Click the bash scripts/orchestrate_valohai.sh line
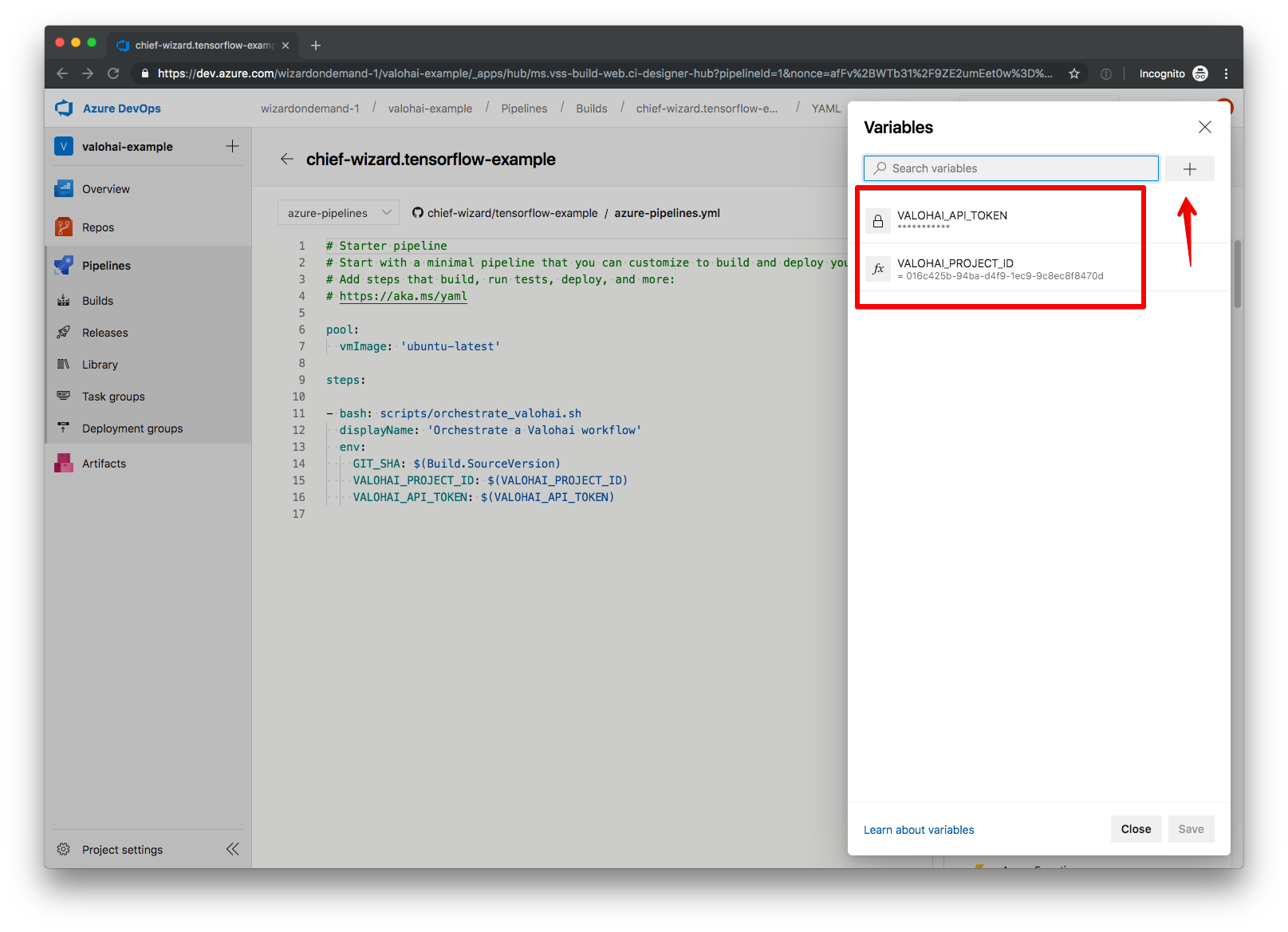Screen dimensions: 1288x932 [x=454, y=413]
